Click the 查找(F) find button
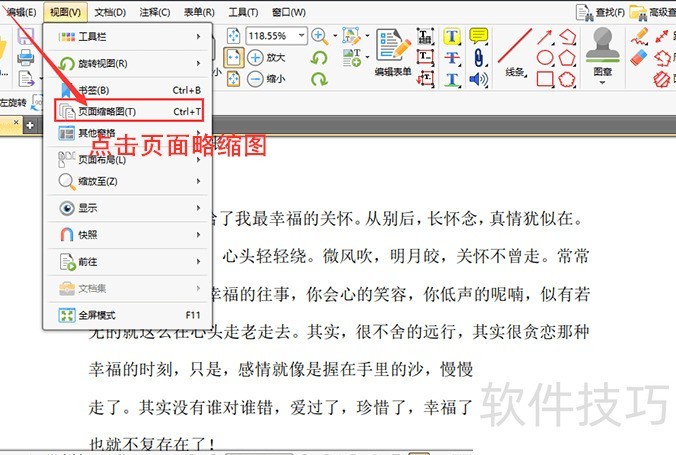The height and width of the screenshot is (455, 676). point(600,13)
